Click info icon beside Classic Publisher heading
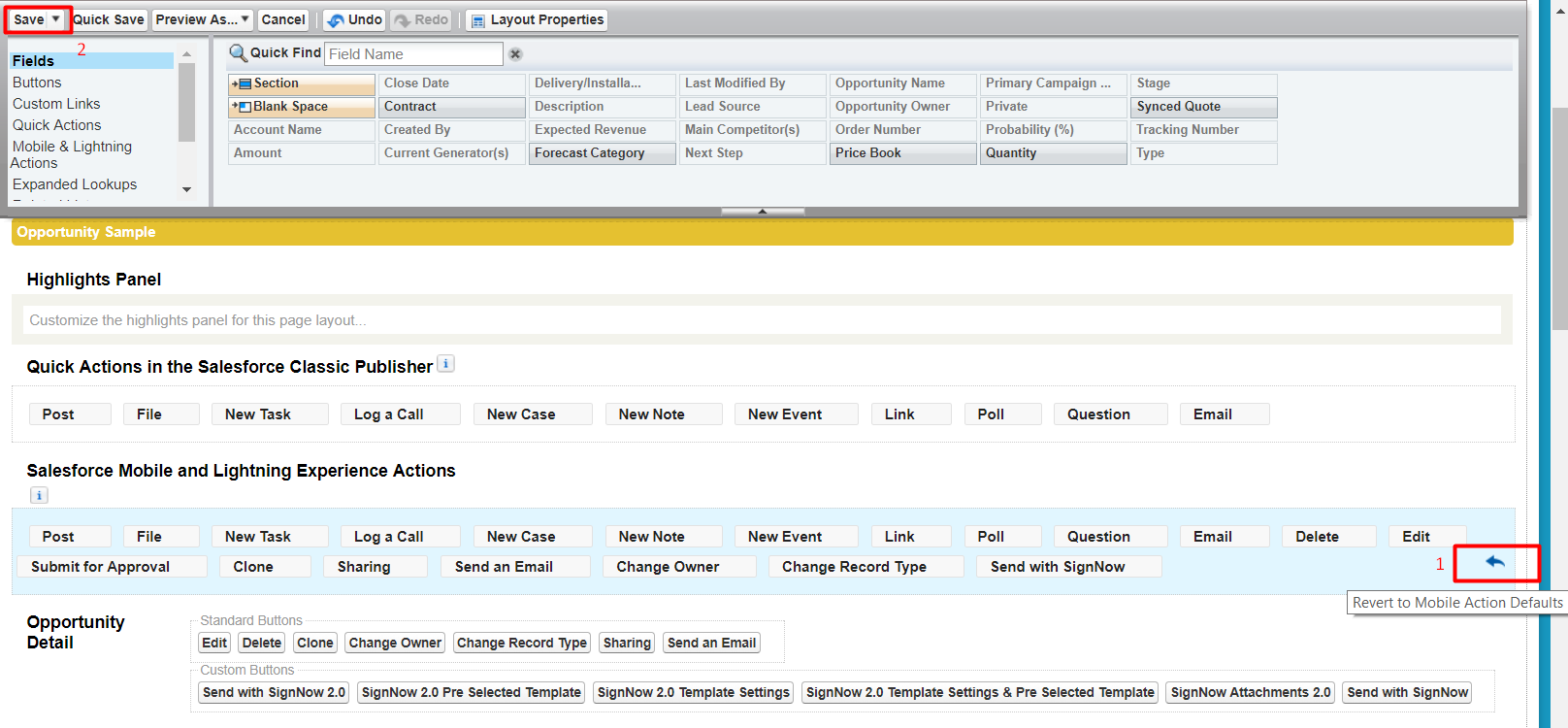 (445, 364)
